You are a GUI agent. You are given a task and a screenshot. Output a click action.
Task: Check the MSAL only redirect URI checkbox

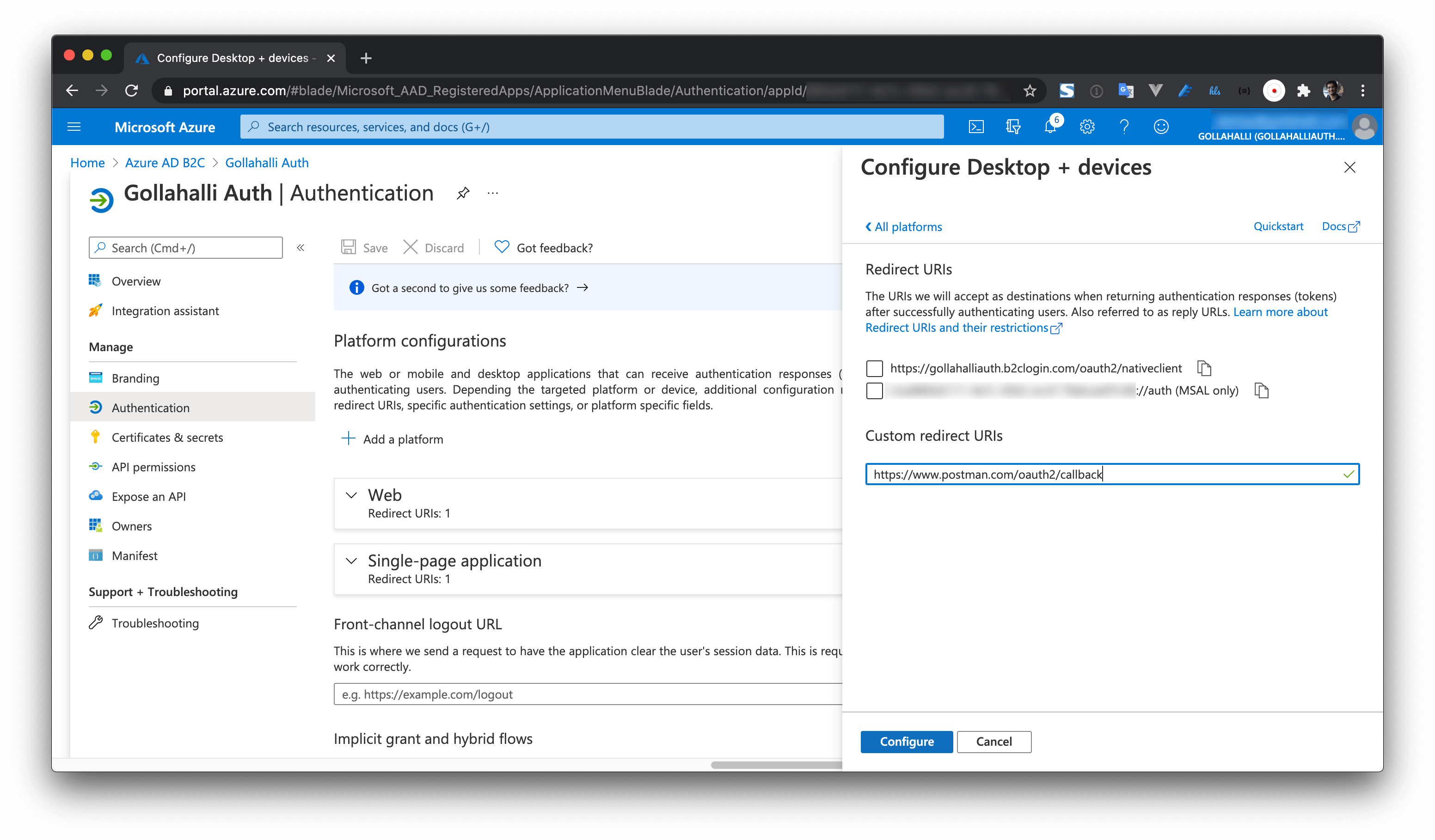[x=874, y=391]
